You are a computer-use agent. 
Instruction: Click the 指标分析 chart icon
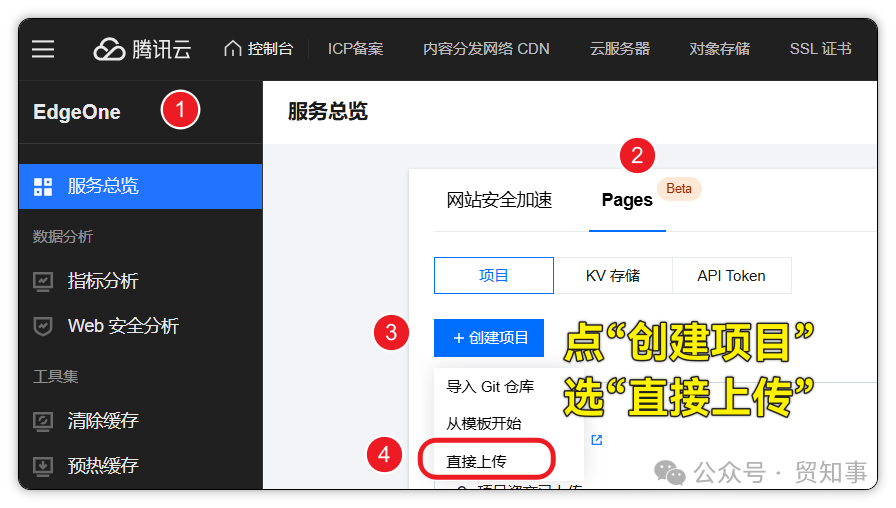43,281
